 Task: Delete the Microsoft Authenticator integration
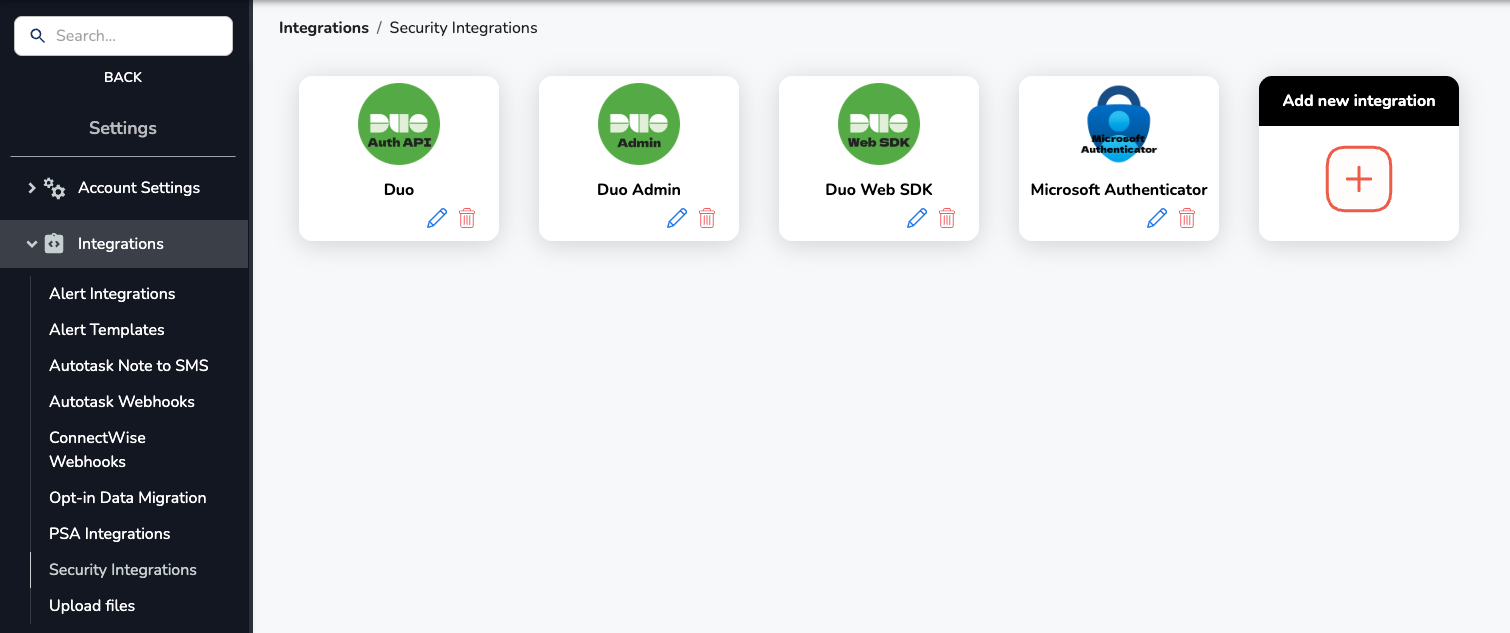(x=1187, y=218)
